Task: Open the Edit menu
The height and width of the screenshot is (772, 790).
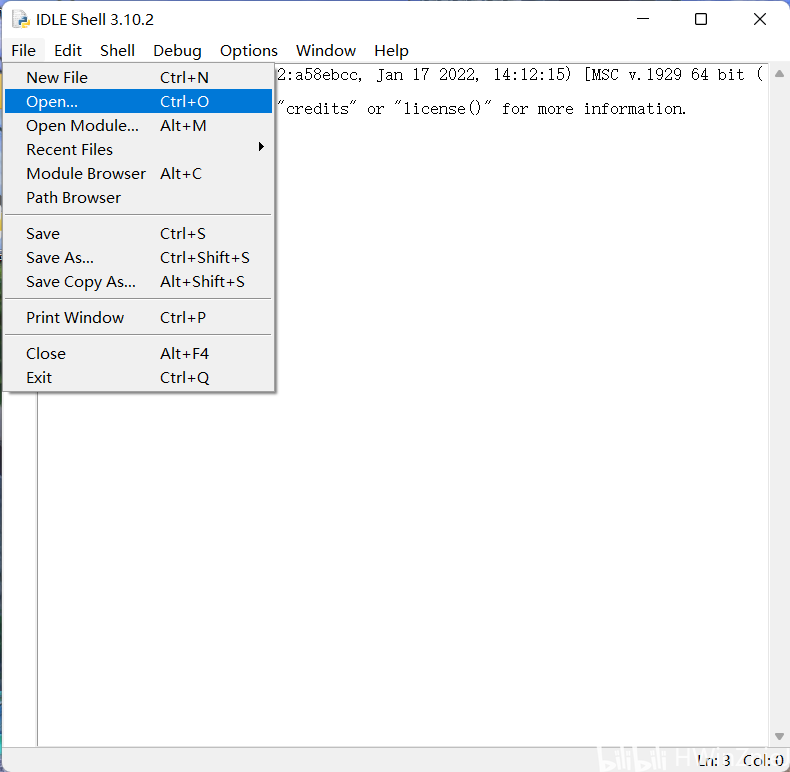Action: click(x=68, y=50)
